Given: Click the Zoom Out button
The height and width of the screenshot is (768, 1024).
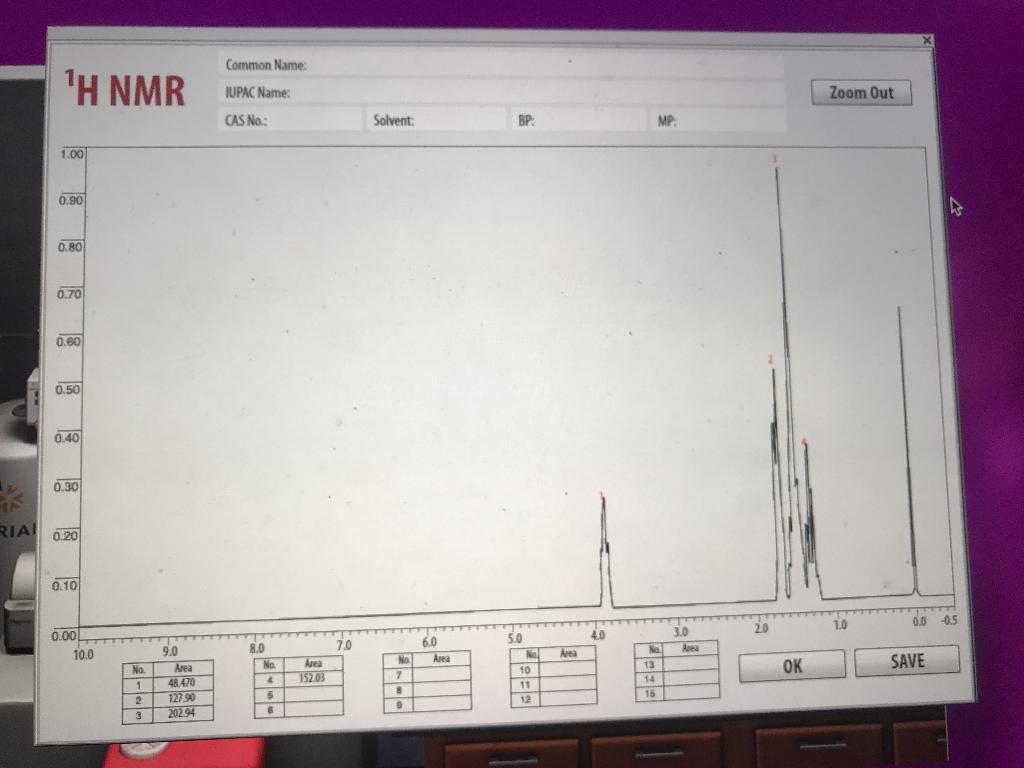Looking at the screenshot, I should (861, 92).
